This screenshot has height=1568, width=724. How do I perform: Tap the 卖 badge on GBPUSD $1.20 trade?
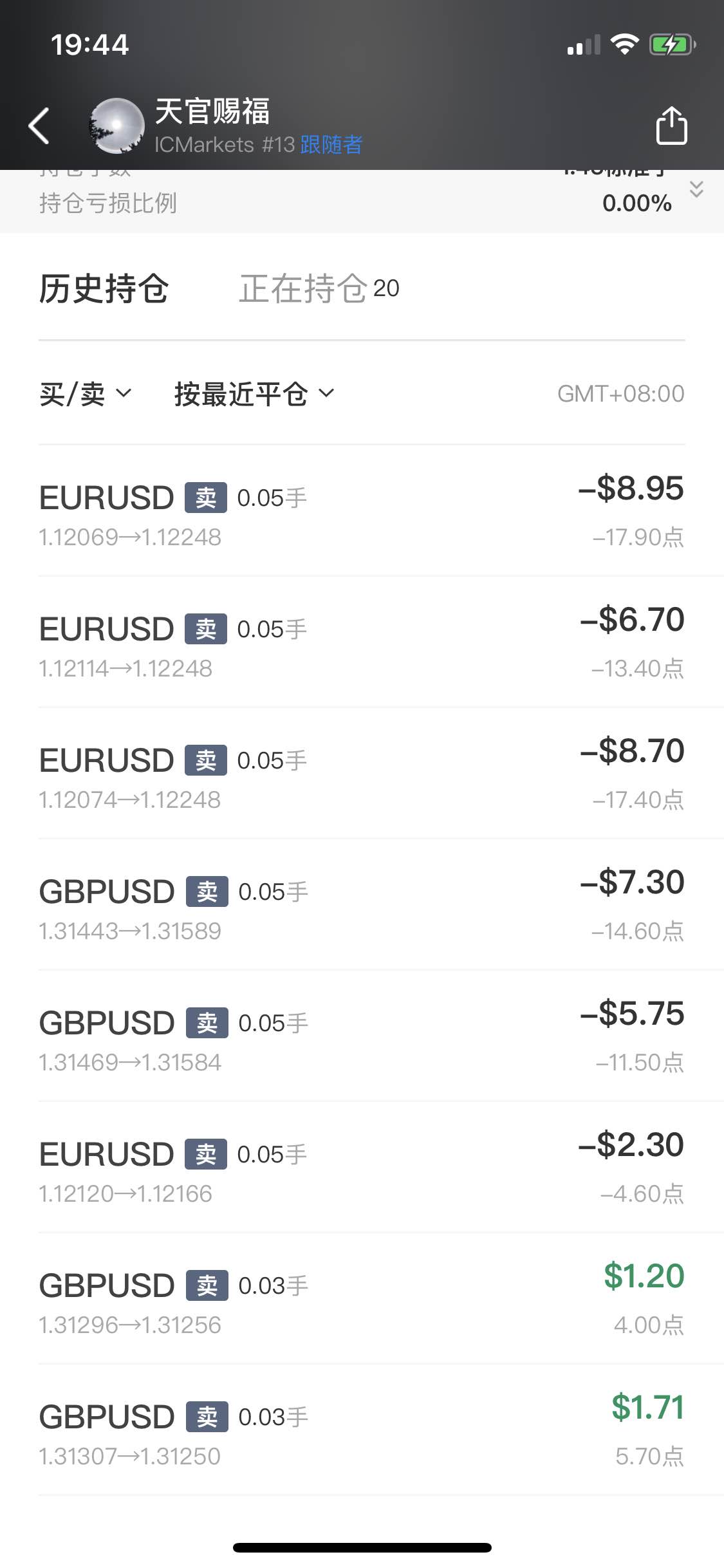pos(207,1285)
